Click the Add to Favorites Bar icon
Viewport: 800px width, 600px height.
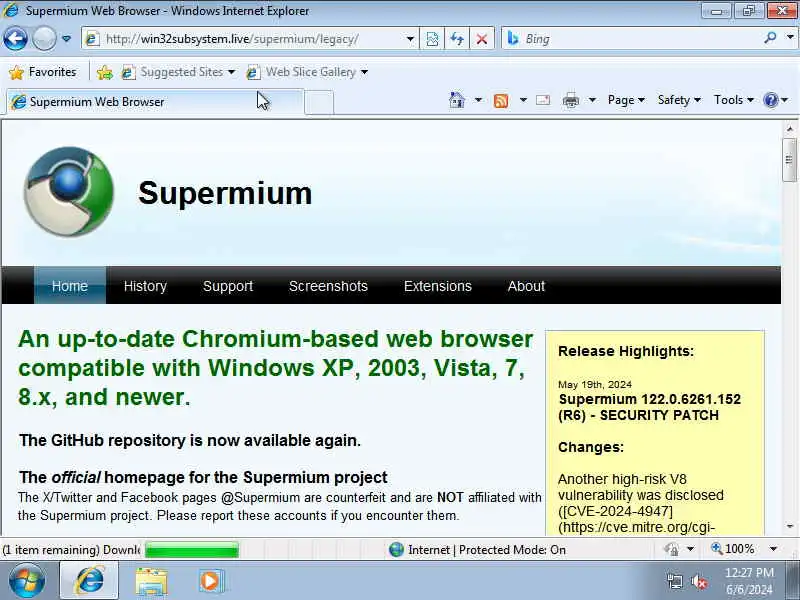[x=105, y=72]
